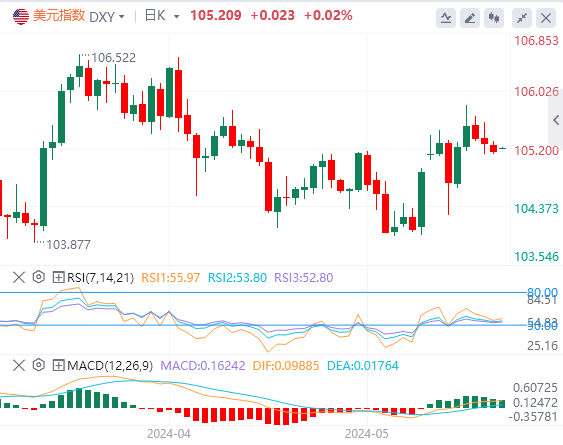
Task: Collapse the chart with shrink arrows icon
Action: tap(522, 18)
